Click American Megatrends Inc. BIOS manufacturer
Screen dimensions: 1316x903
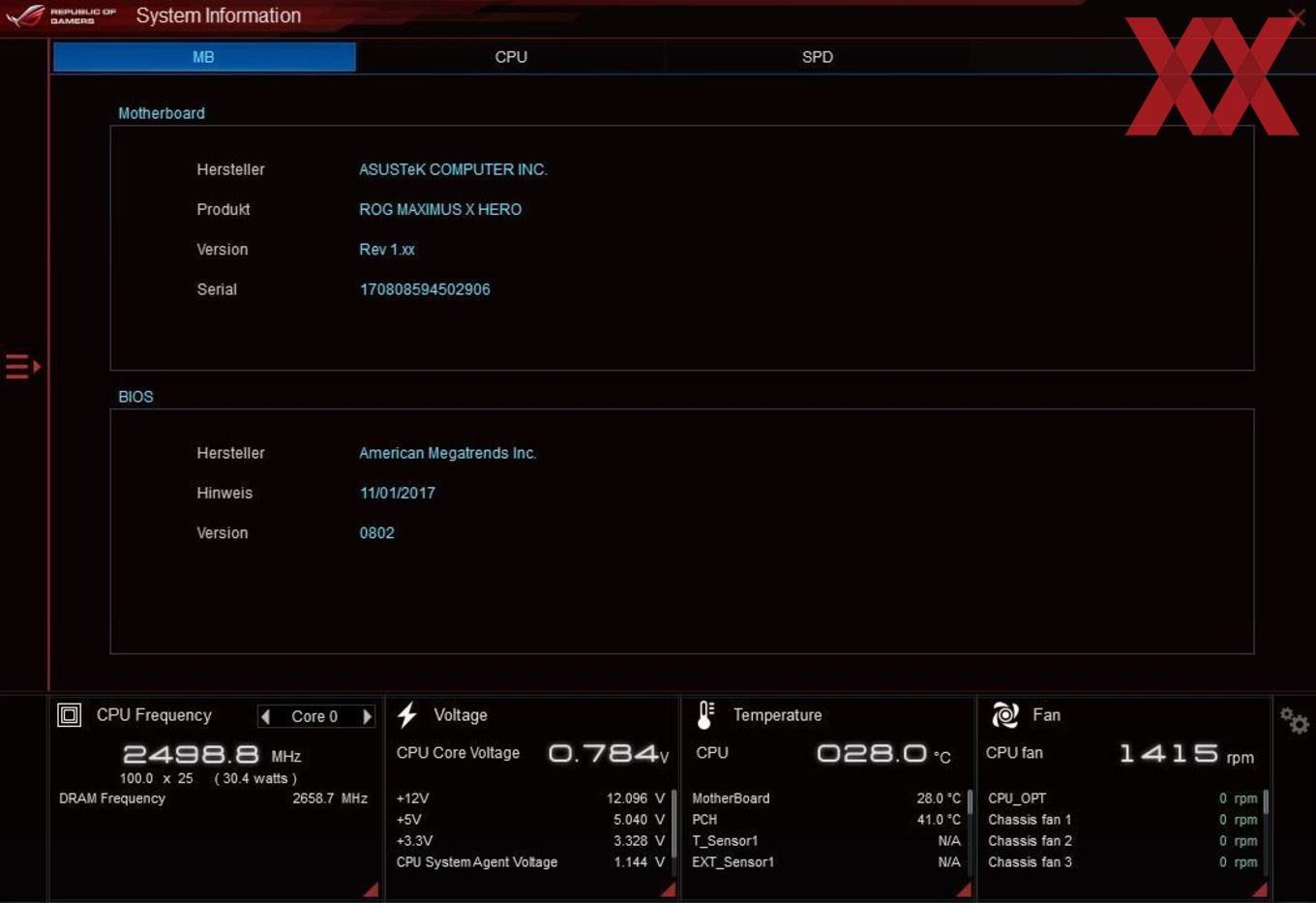tap(448, 453)
